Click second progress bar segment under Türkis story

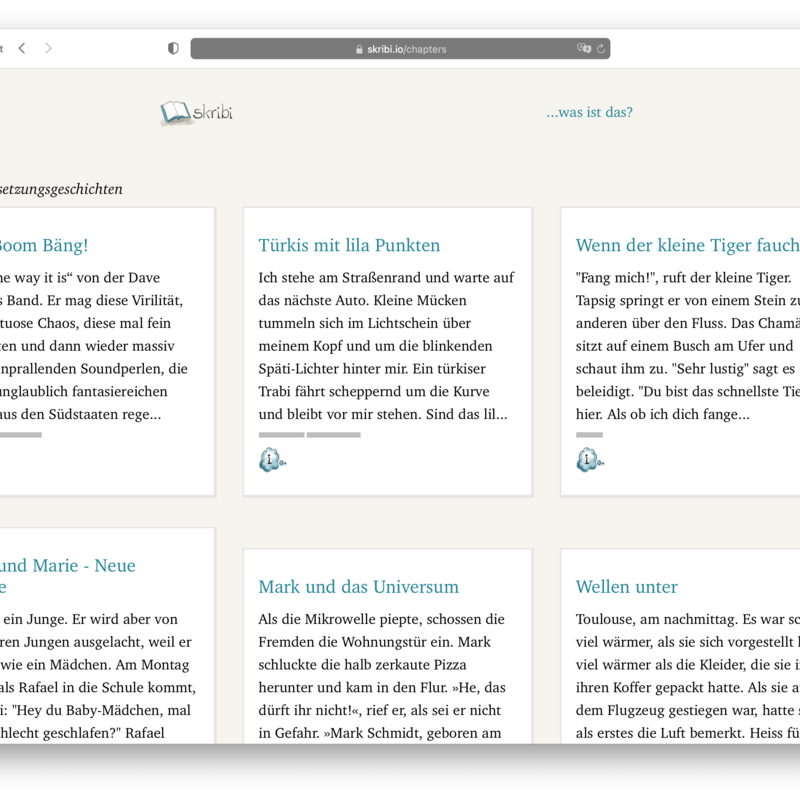[333, 435]
